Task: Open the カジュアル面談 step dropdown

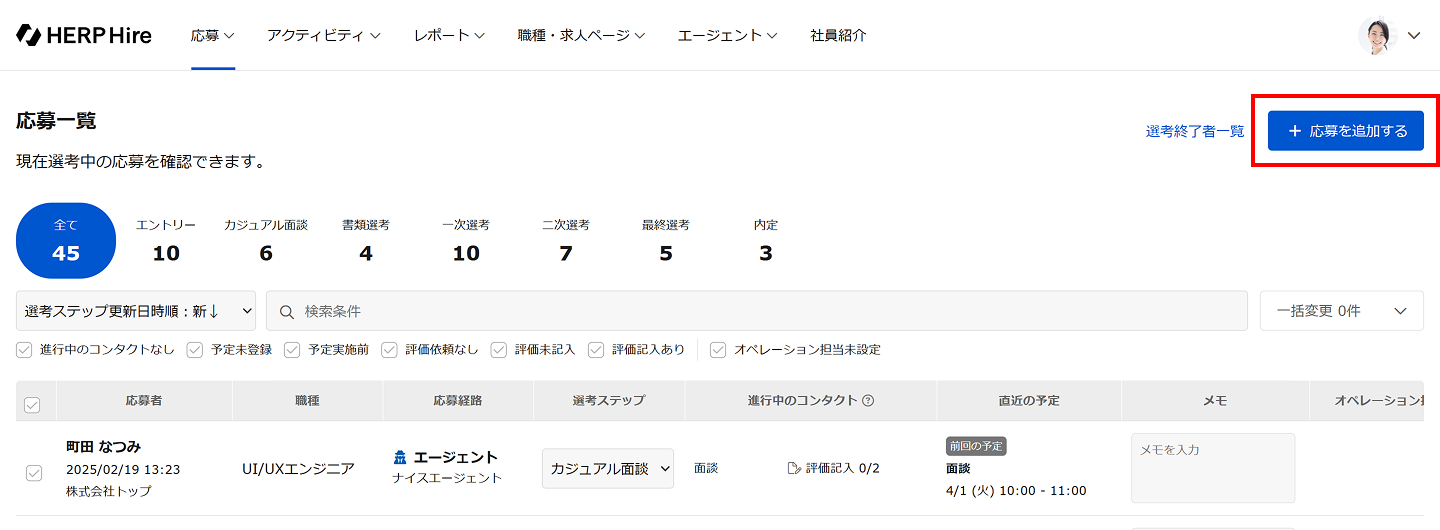Action: (x=608, y=468)
